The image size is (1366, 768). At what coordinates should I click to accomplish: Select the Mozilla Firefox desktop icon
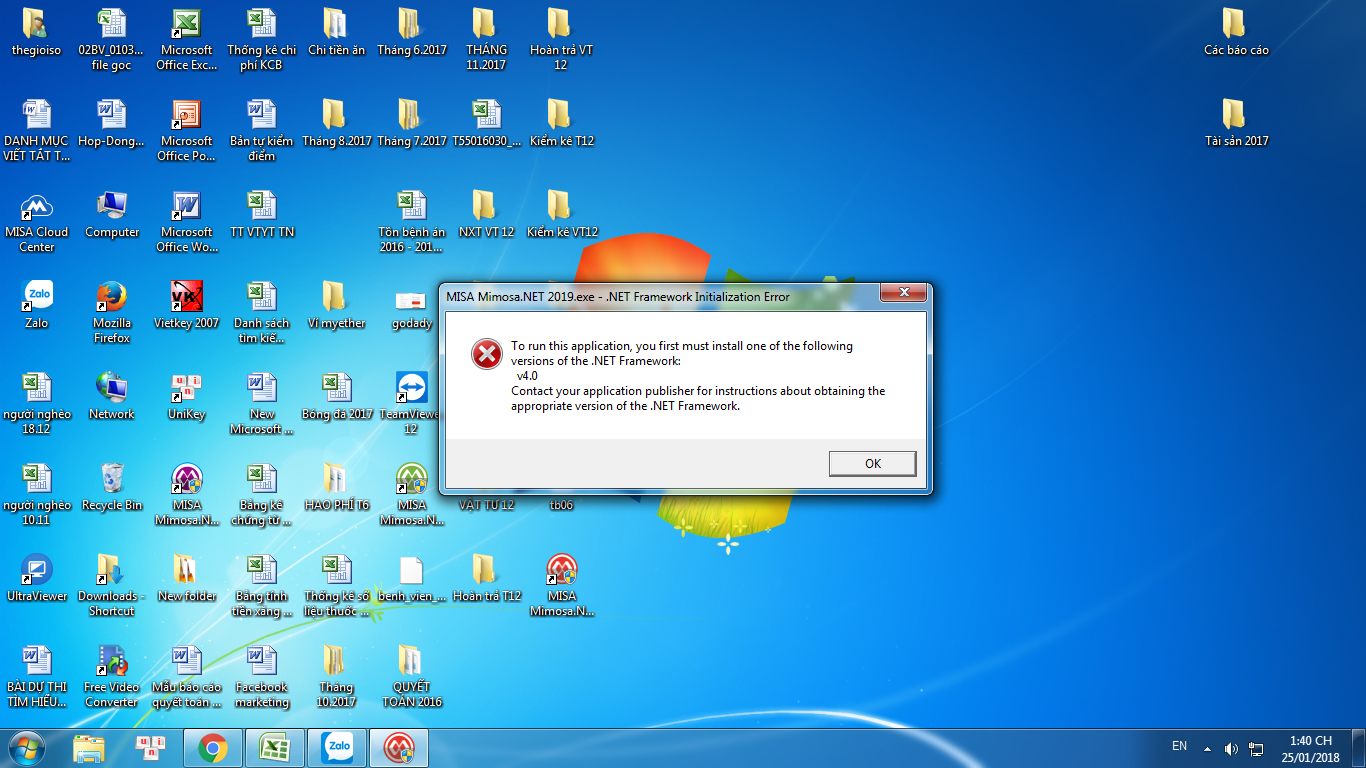pyautogui.click(x=112, y=313)
